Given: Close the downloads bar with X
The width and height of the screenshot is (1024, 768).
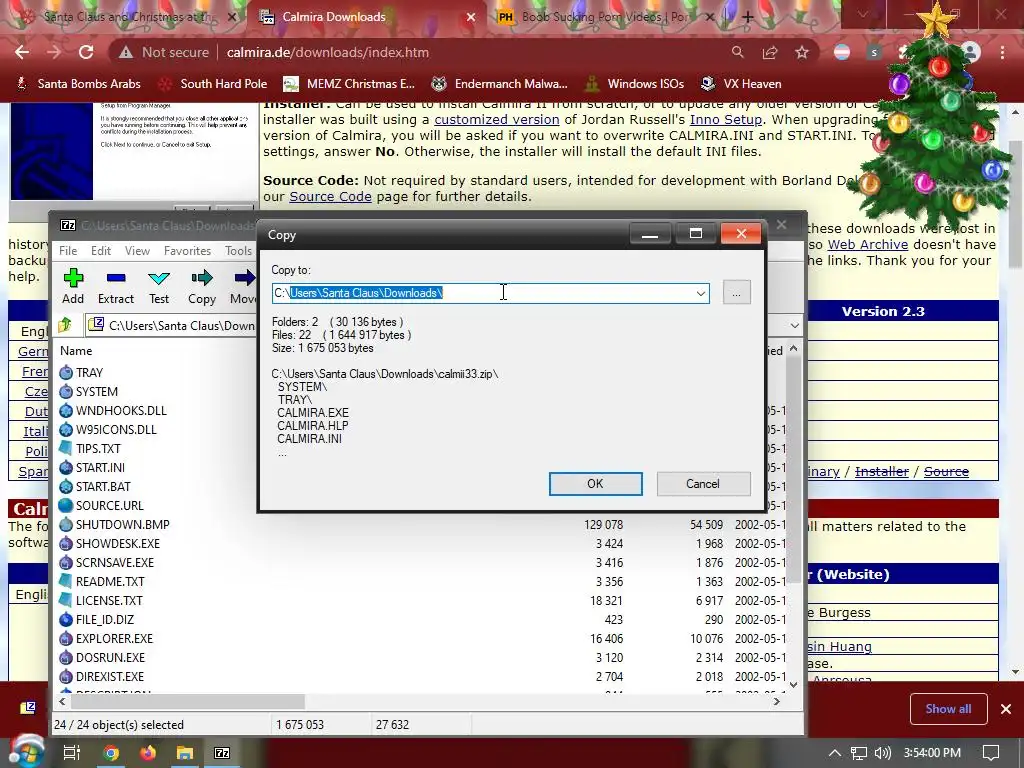Looking at the screenshot, I should coord(1006,709).
